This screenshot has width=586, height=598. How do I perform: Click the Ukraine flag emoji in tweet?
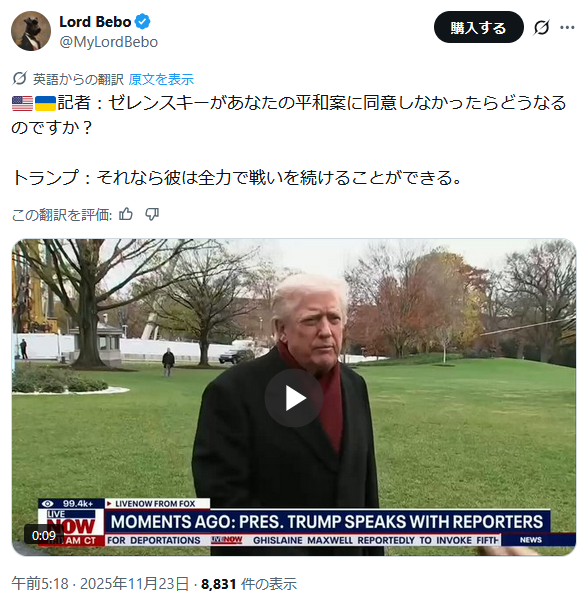(x=45, y=103)
